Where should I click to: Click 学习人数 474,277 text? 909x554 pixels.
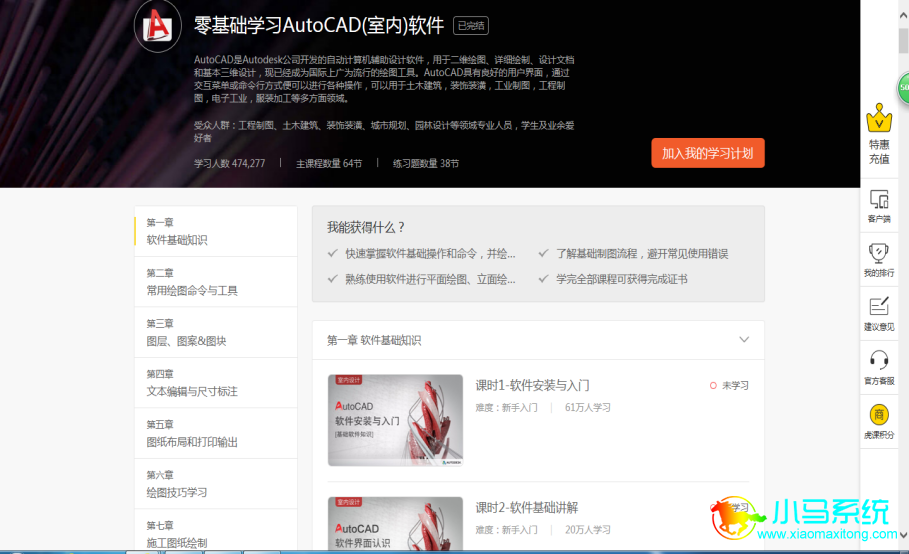tap(229, 163)
